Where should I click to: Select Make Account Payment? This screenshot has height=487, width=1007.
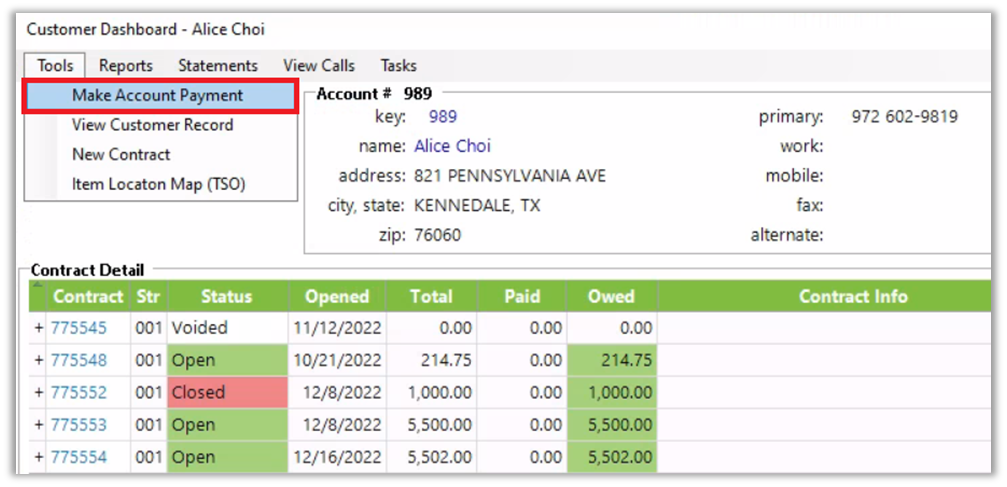(x=157, y=96)
